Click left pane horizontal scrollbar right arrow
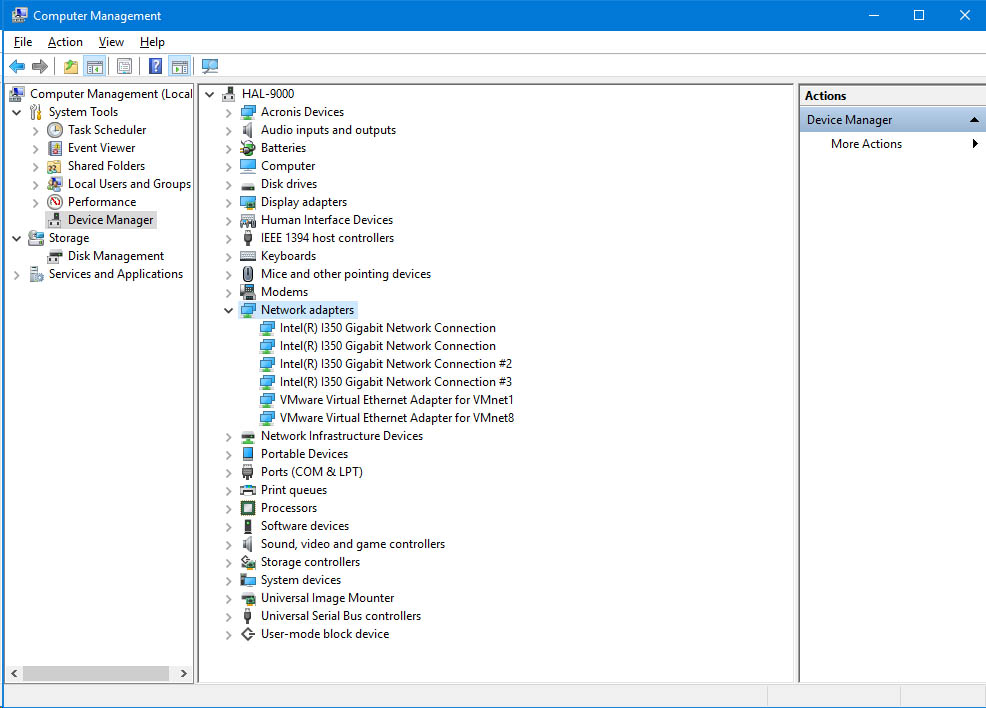Image resolution: width=986 pixels, height=708 pixels. [183, 673]
